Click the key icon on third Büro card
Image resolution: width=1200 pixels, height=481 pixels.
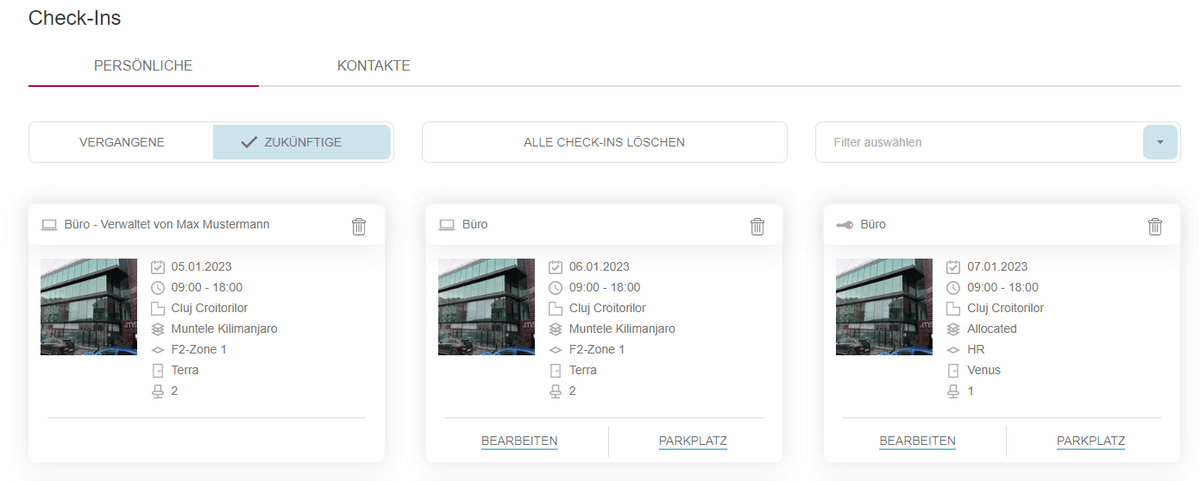(x=844, y=225)
